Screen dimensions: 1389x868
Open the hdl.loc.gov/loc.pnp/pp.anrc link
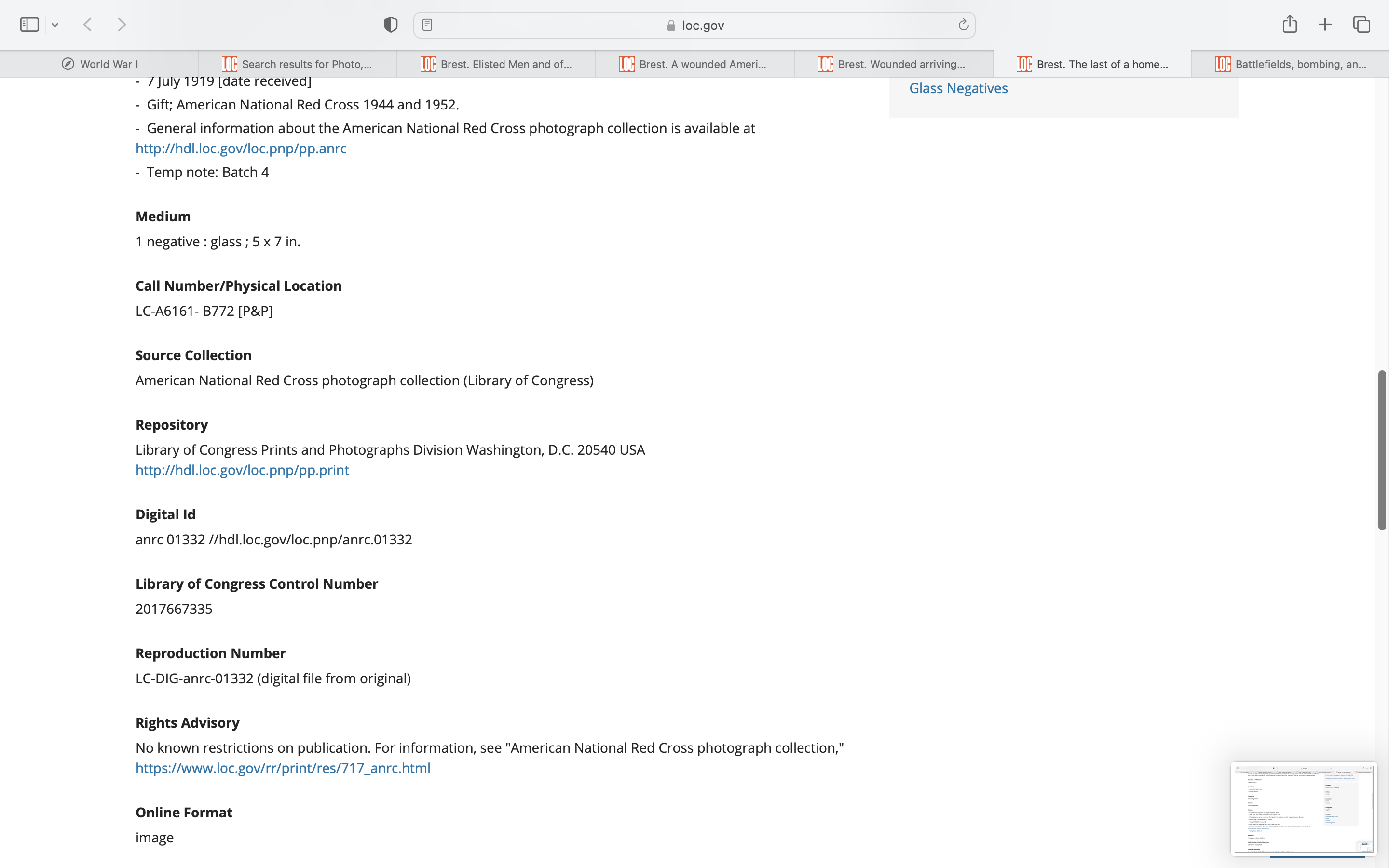pos(241,149)
